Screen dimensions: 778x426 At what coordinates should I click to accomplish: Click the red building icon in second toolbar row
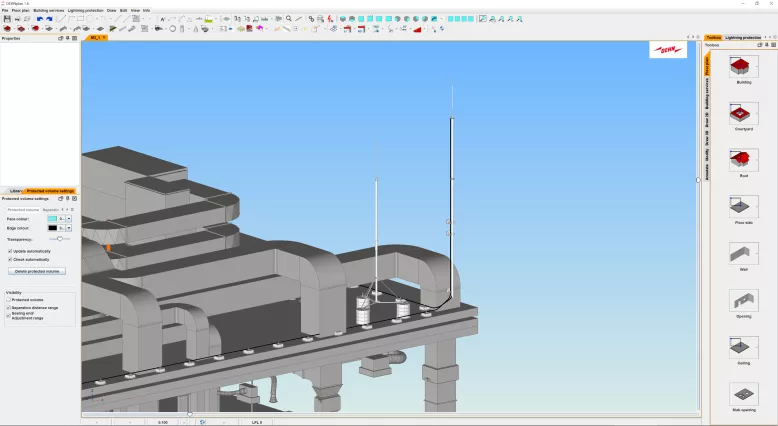point(7,29)
